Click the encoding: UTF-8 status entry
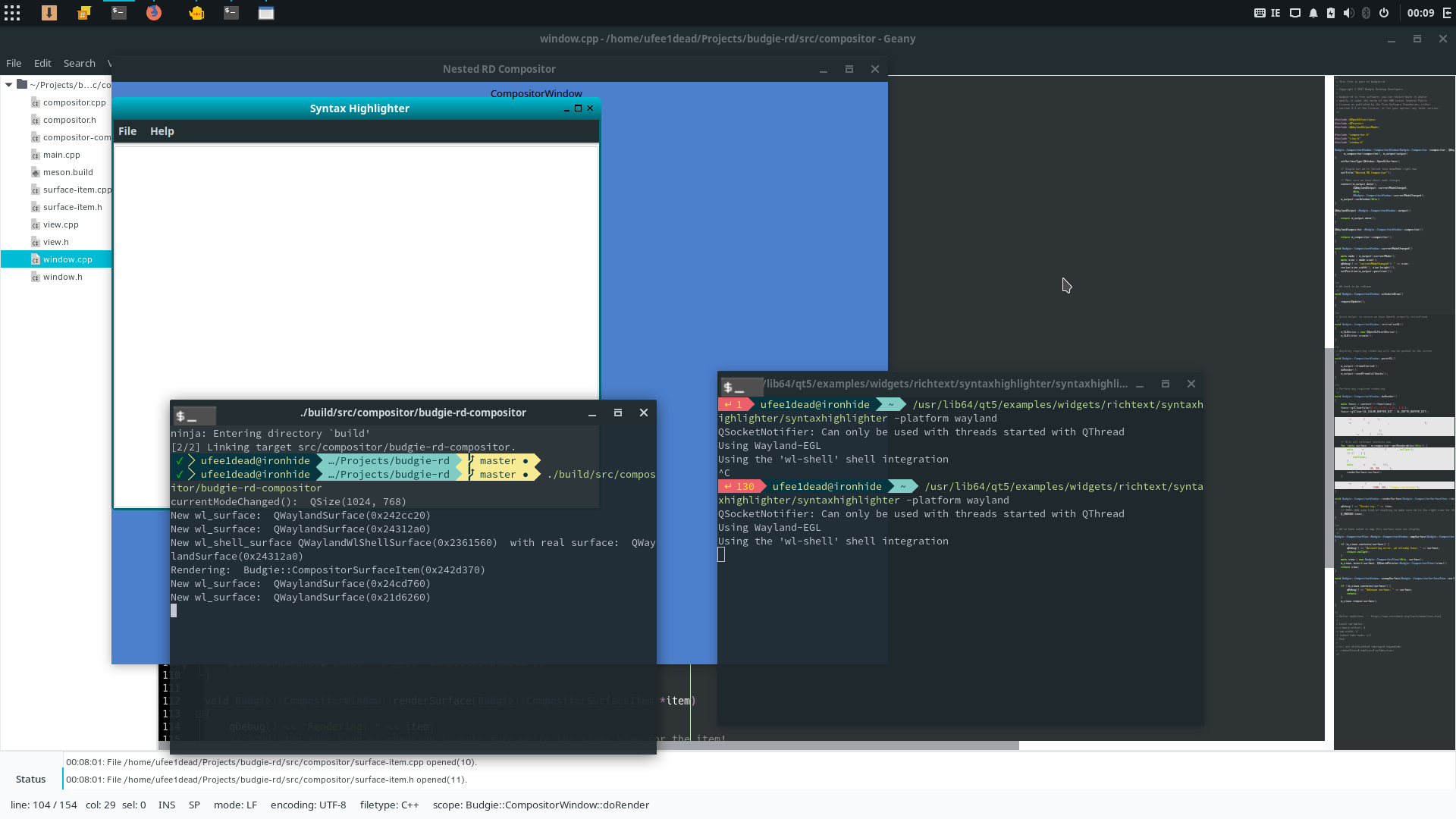 pos(308,805)
